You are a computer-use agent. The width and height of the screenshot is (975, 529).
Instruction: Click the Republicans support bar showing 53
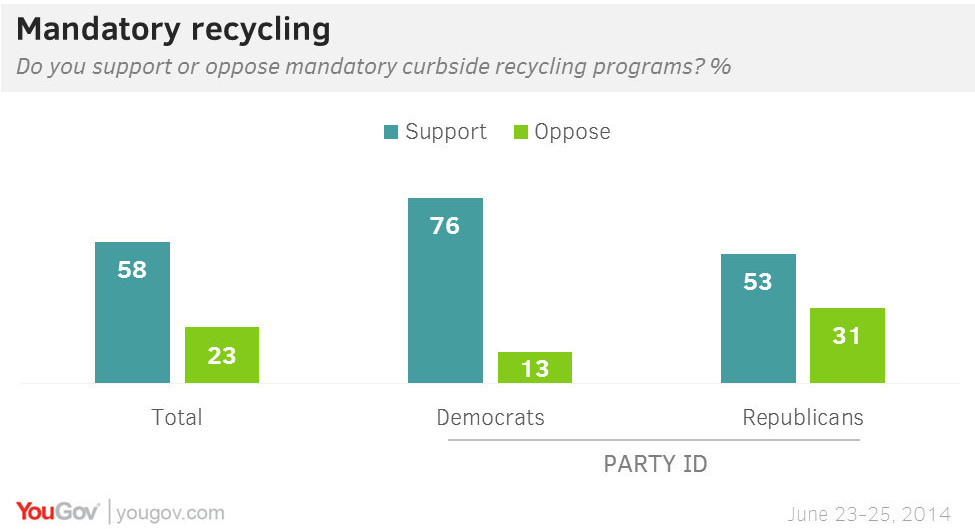coord(758,318)
